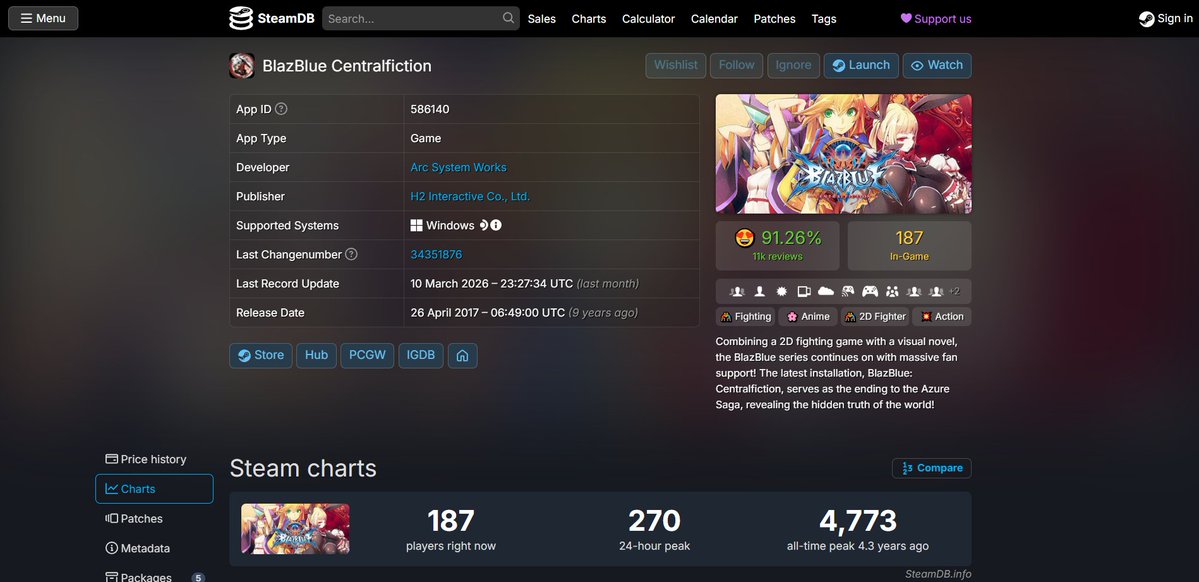Image resolution: width=1199 pixels, height=582 pixels.
Task: Toggle the Ignore button
Action: [793, 66]
